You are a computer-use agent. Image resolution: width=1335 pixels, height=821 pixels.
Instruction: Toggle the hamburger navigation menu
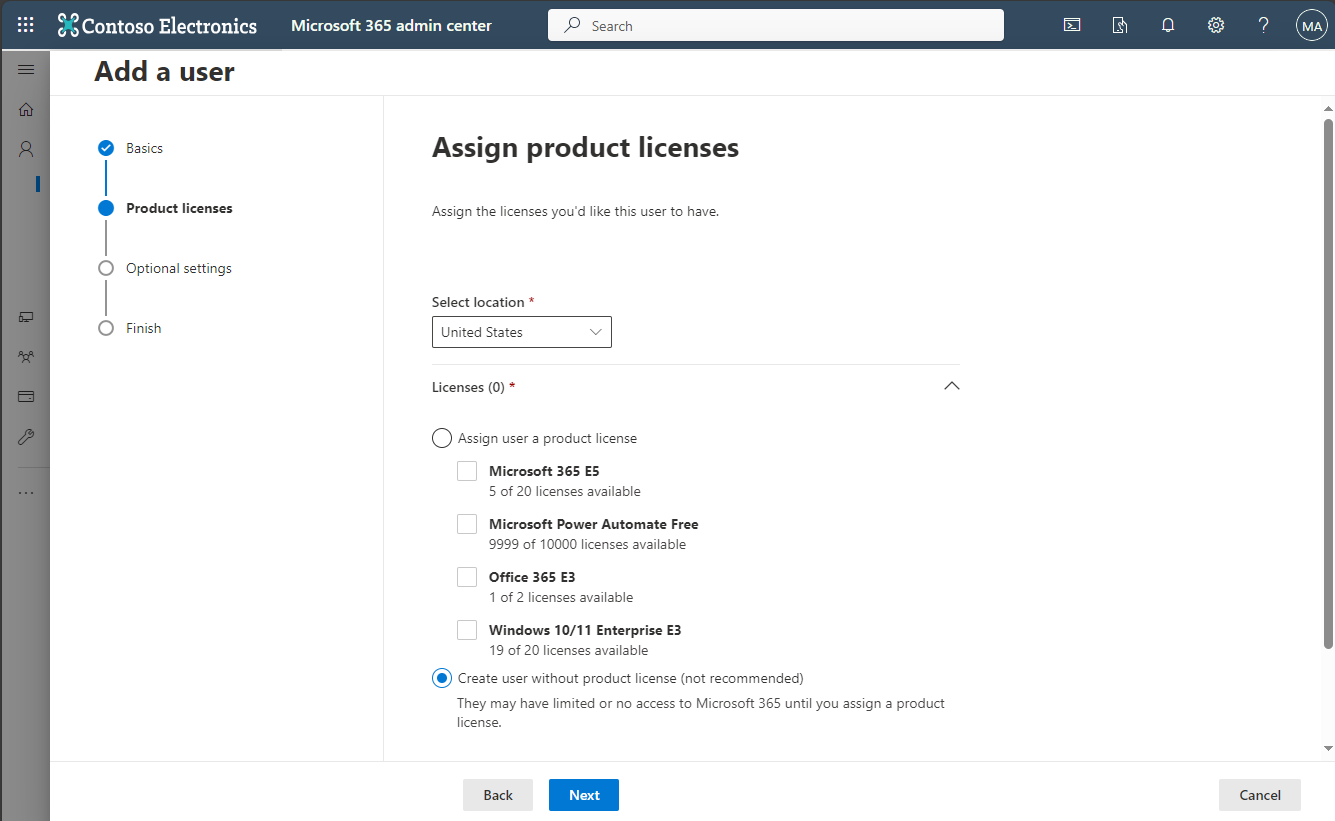[x=26, y=69]
